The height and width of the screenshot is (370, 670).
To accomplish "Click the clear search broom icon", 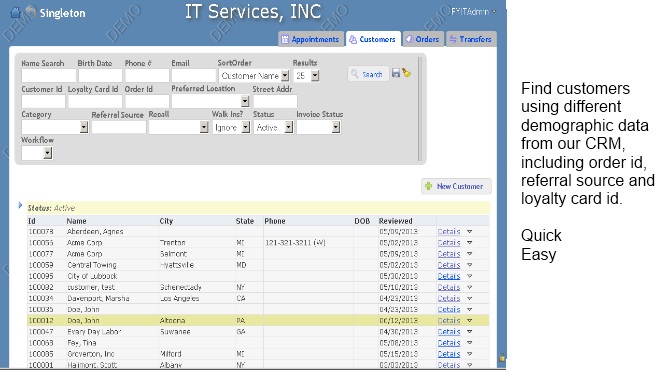I will [406, 73].
